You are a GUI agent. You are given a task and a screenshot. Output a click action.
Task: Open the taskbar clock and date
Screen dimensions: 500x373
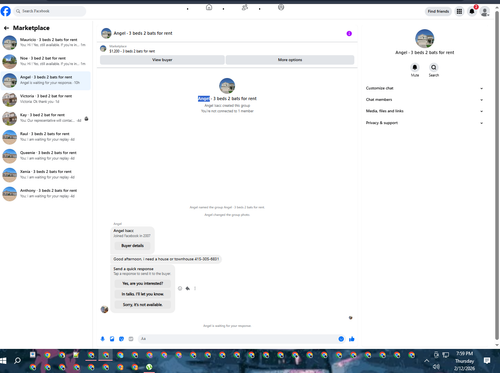(464, 361)
